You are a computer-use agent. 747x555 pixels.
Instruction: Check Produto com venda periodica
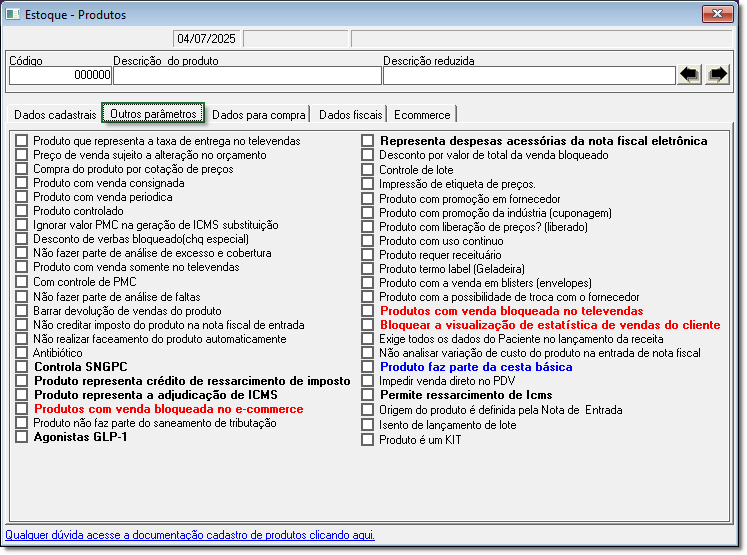click(x=21, y=197)
